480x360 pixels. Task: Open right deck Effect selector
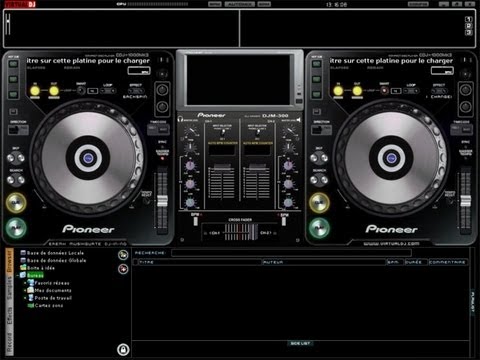click(x=439, y=91)
